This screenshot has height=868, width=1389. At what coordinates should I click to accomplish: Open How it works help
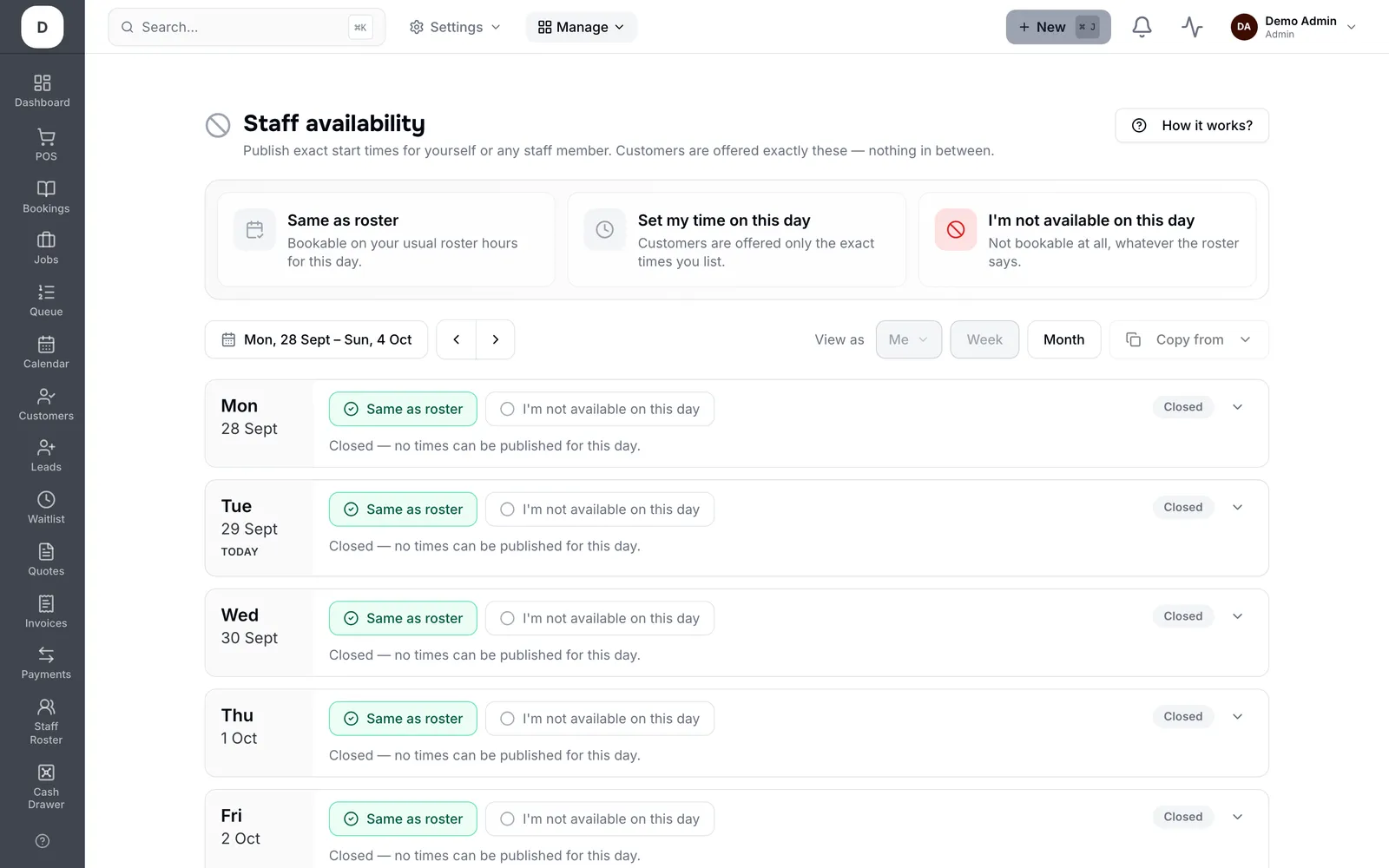[x=1192, y=125]
